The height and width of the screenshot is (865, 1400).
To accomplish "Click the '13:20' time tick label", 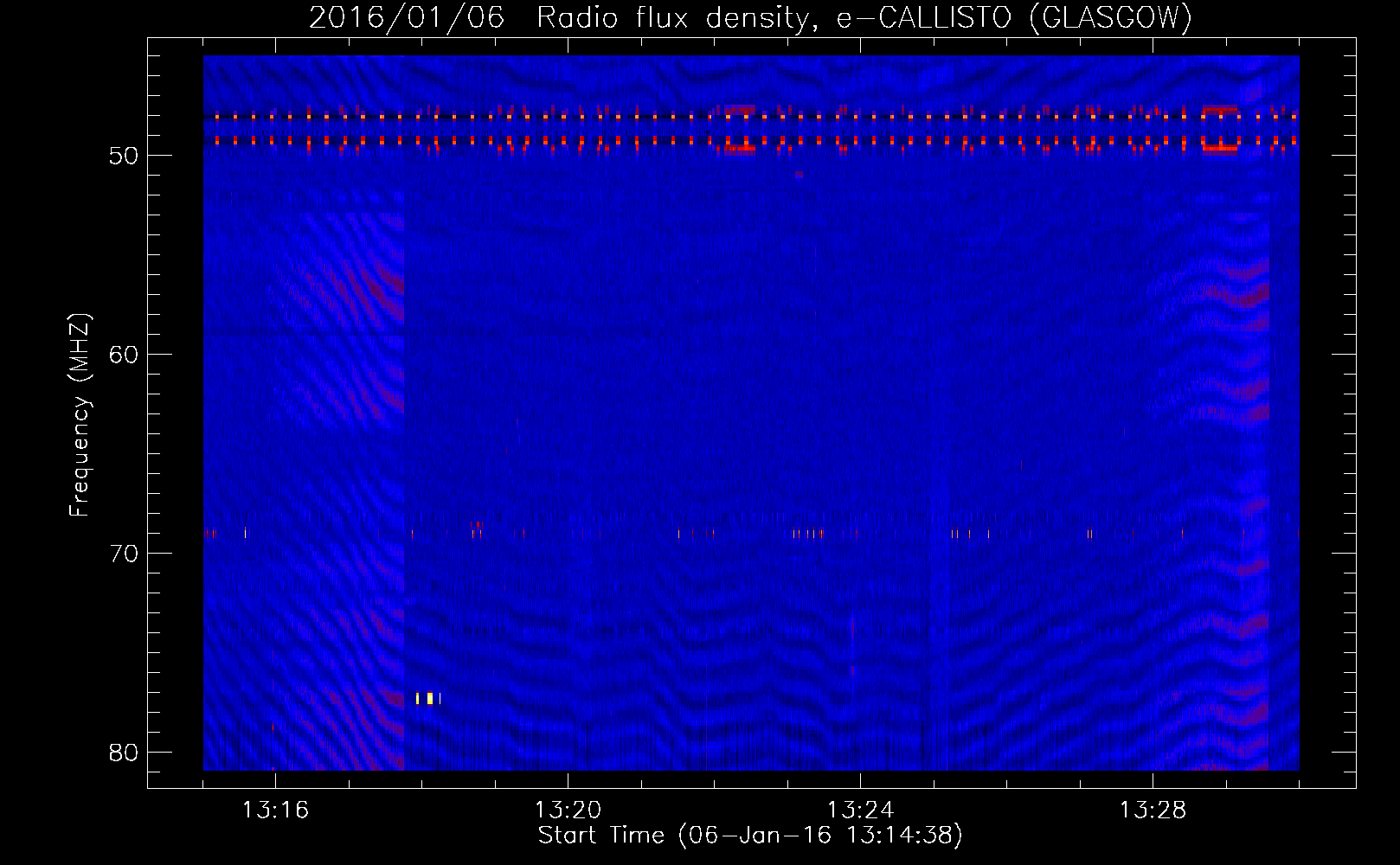I will click(x=568, y=811).
